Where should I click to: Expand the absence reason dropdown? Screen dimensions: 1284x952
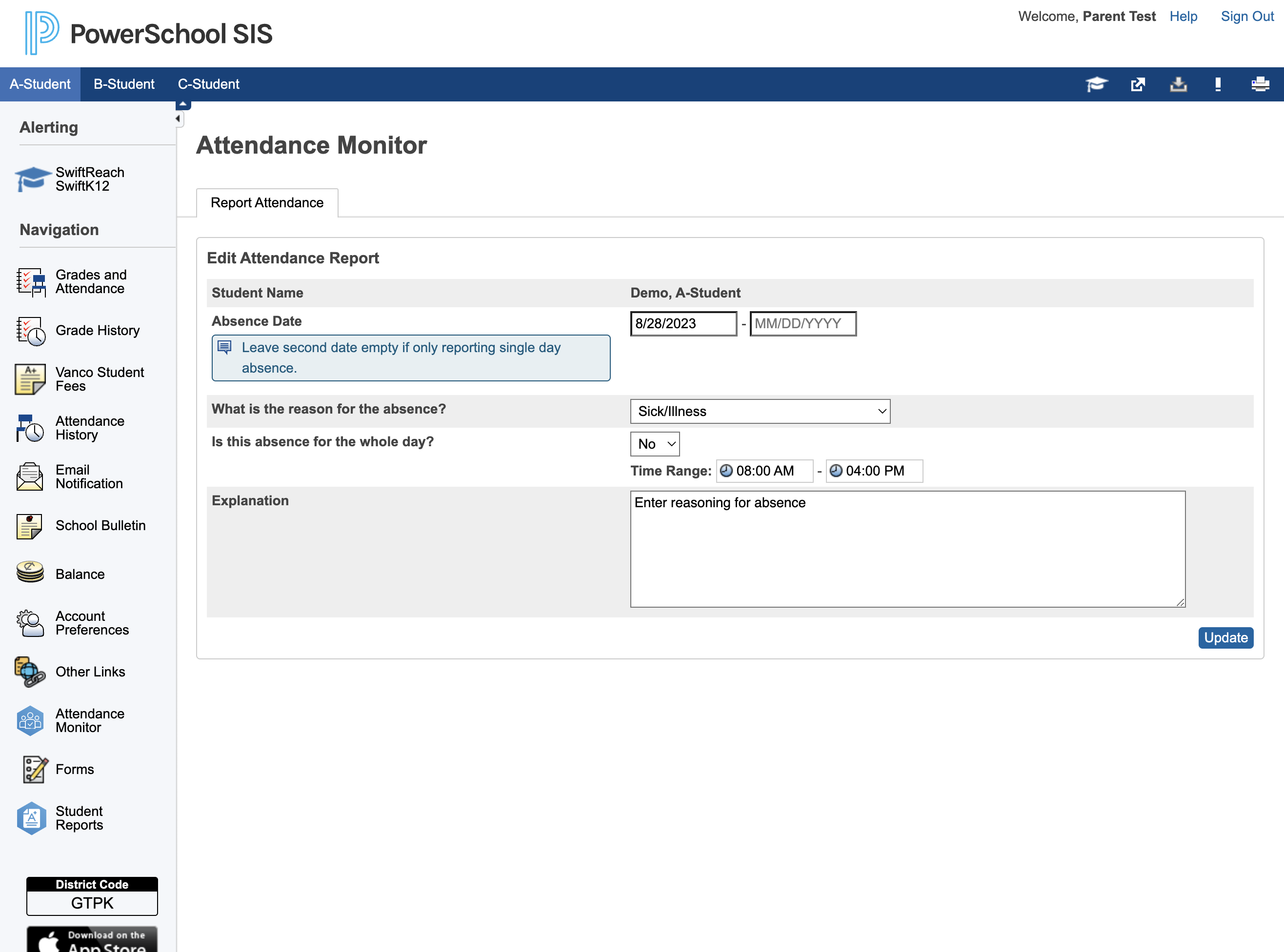coord(760,412)
